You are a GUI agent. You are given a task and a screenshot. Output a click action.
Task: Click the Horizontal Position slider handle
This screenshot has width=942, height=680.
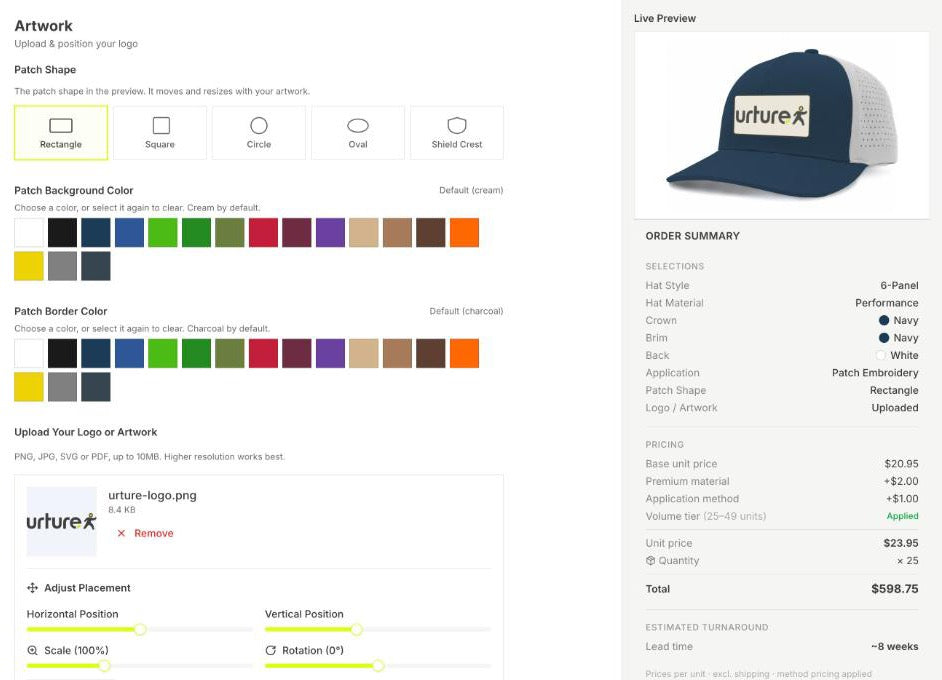140,630
